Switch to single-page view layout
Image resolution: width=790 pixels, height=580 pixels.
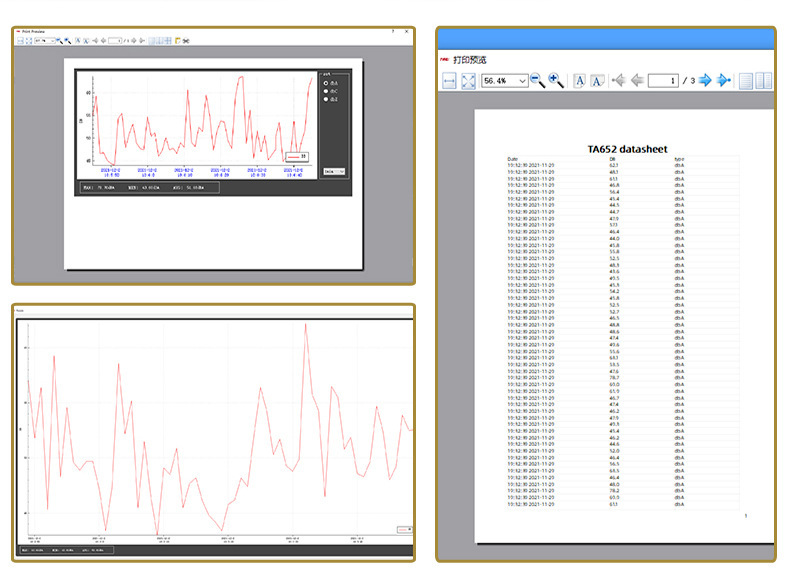tap(745, 81)
